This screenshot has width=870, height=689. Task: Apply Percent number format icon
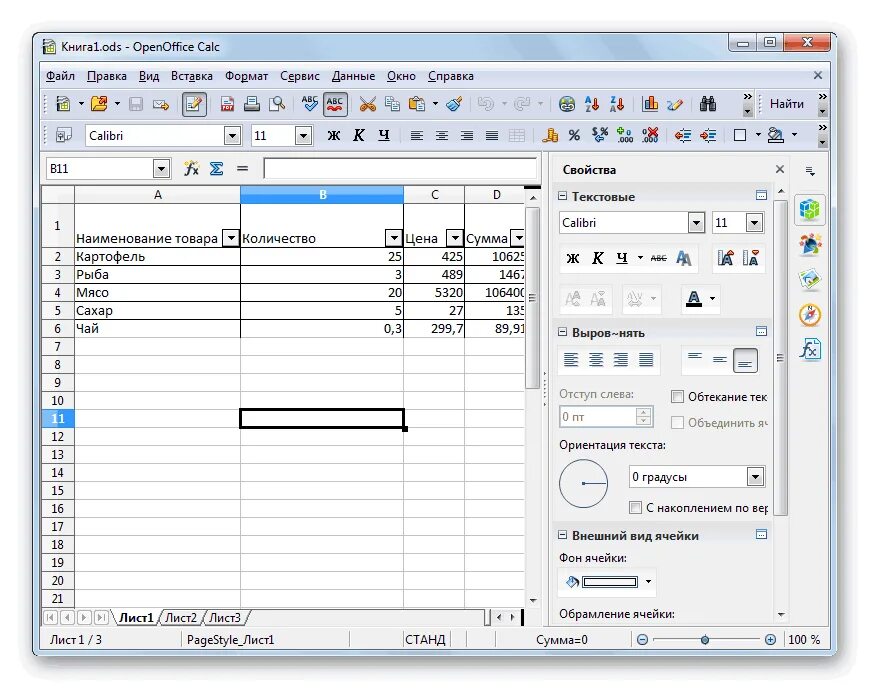pos(574,135)
